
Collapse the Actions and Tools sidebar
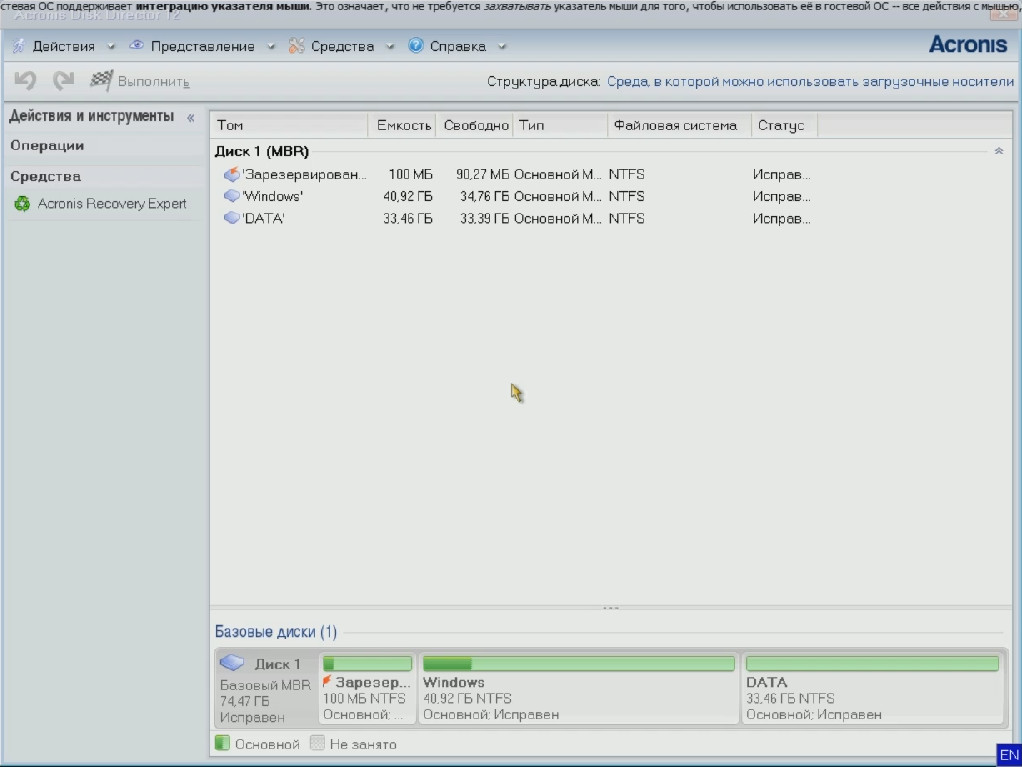(191, 118)
